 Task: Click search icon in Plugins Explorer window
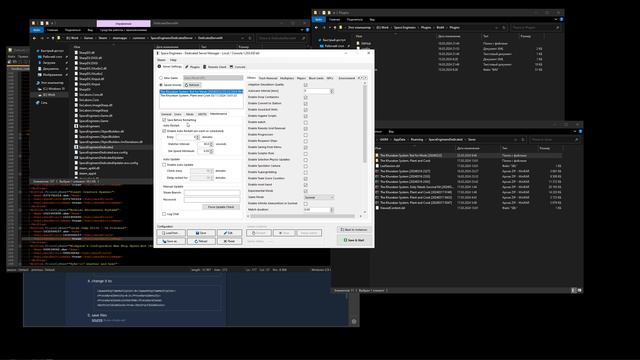pos(557,27)
